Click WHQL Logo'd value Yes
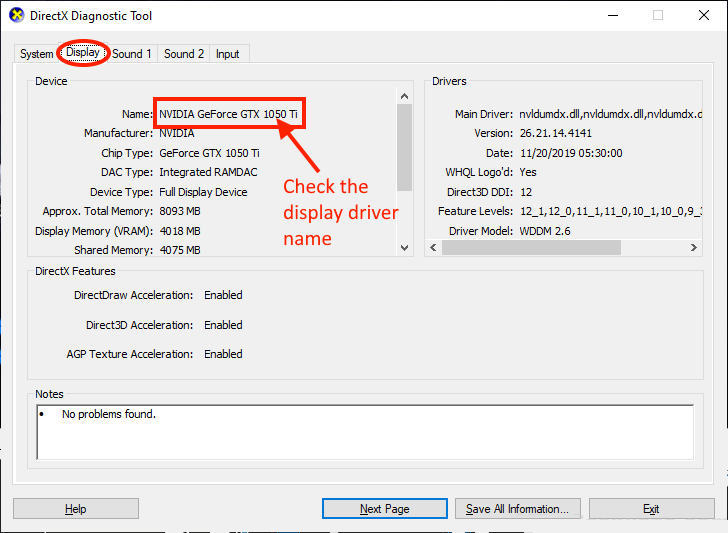Screen dimensions: 728x533 pos(528,172)
